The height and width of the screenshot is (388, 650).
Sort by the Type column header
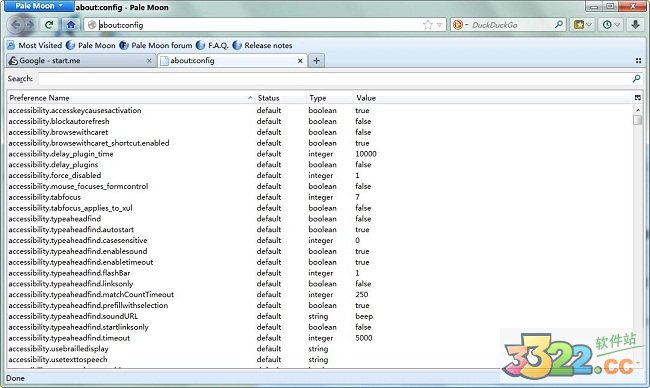pyautogui.click(x=330, y=98)
